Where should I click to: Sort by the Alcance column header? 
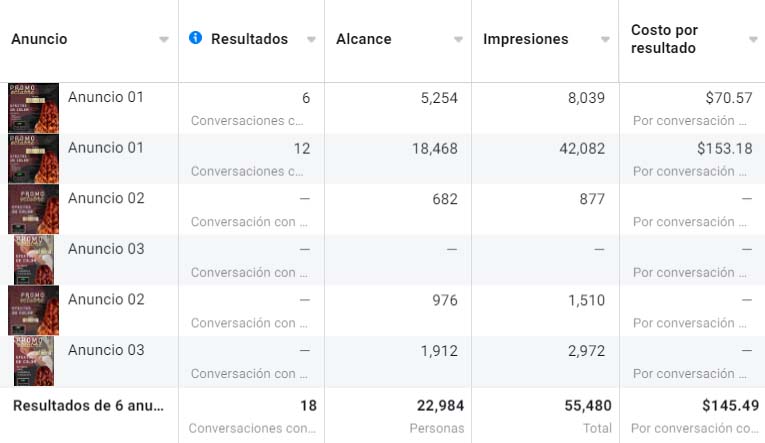364,39
